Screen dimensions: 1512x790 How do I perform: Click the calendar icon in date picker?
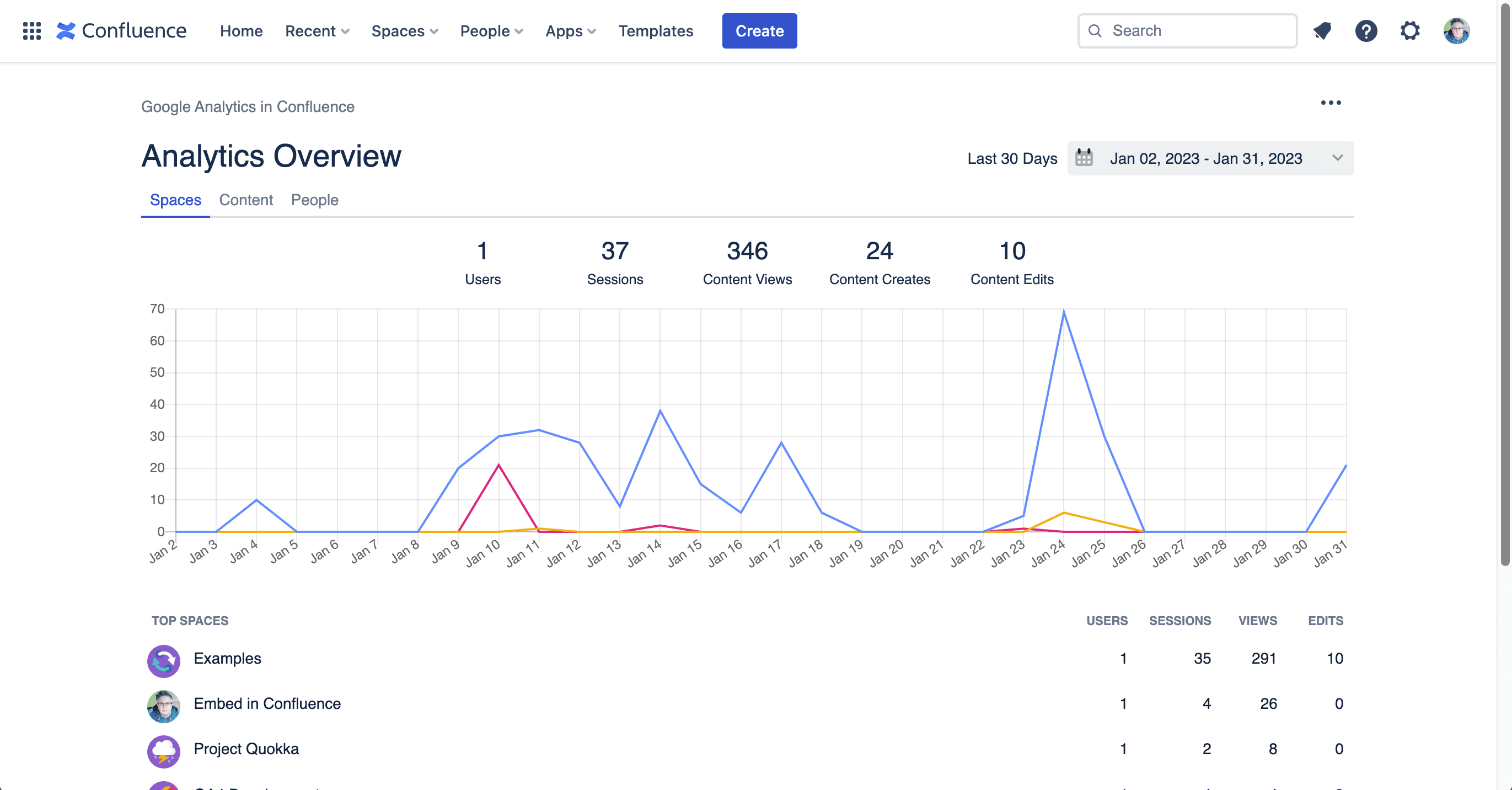click(1084, 158)
